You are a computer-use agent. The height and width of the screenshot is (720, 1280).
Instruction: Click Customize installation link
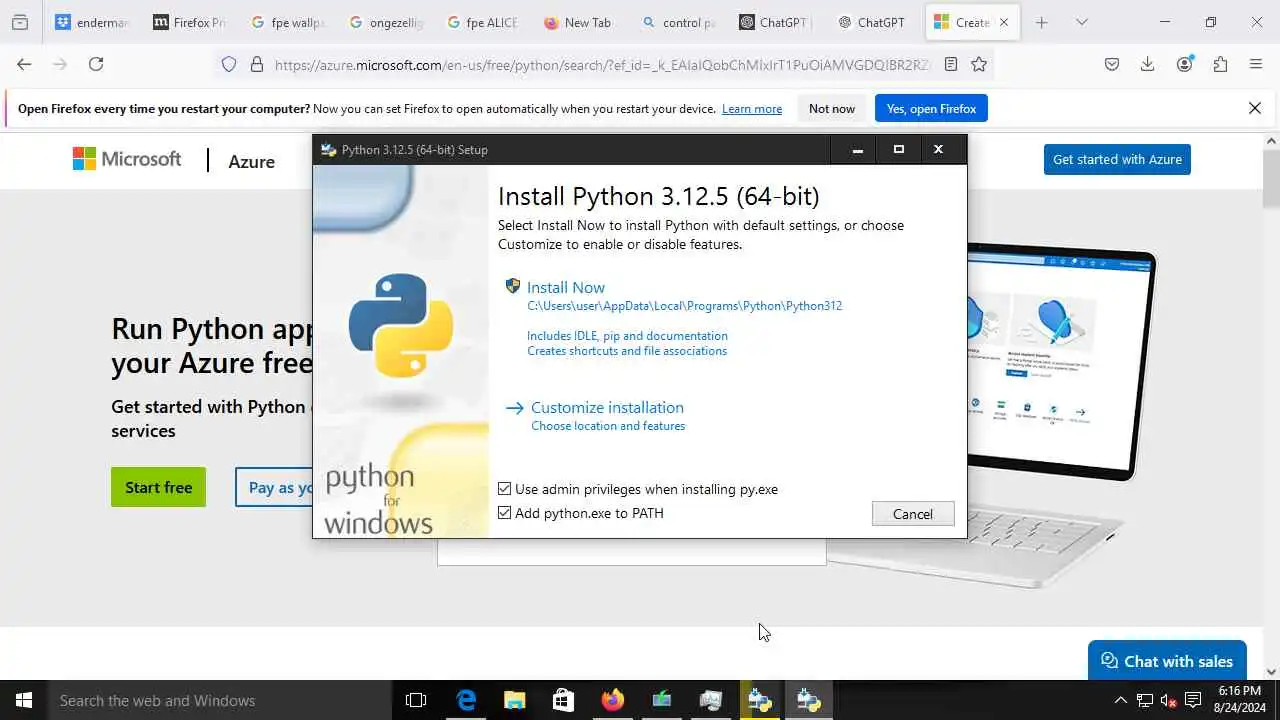607,407
